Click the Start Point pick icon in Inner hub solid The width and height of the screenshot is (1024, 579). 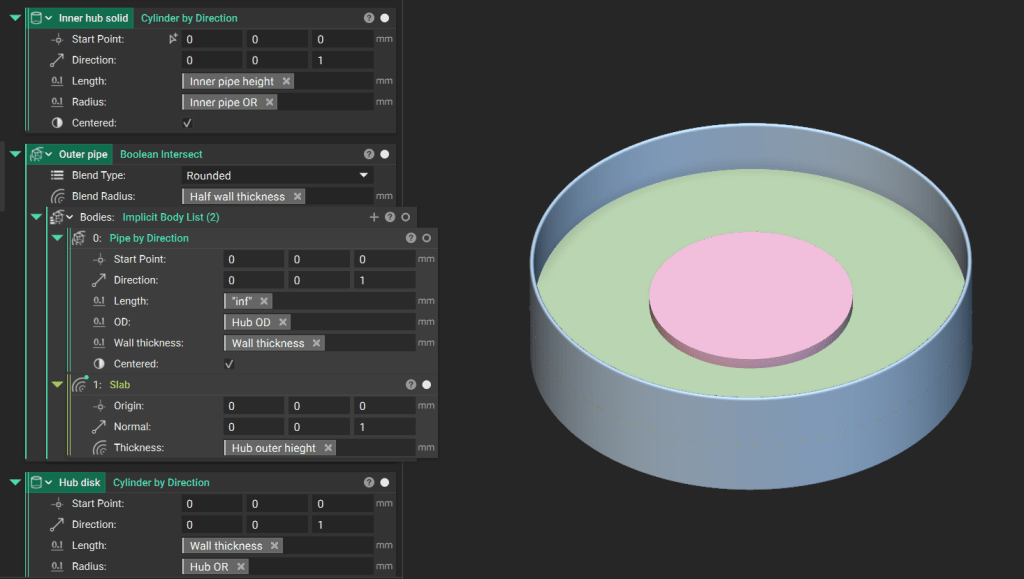pyautogui.click(x=173, y=39)
